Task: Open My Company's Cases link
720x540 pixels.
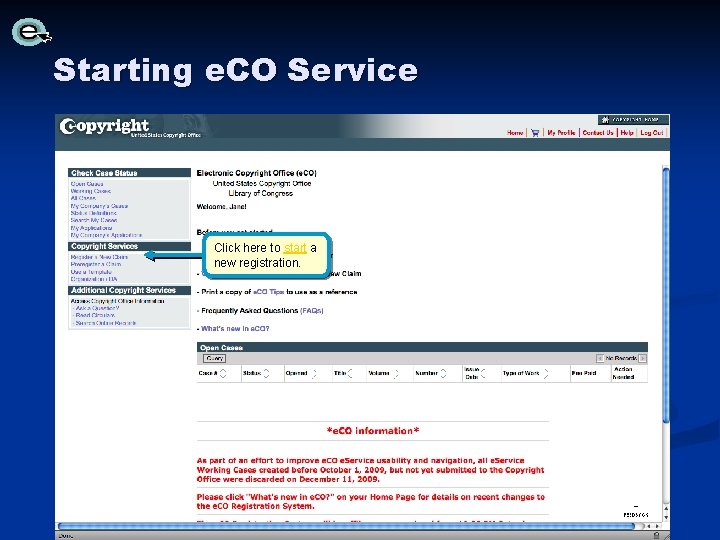Action: click(x=99, y=206)
